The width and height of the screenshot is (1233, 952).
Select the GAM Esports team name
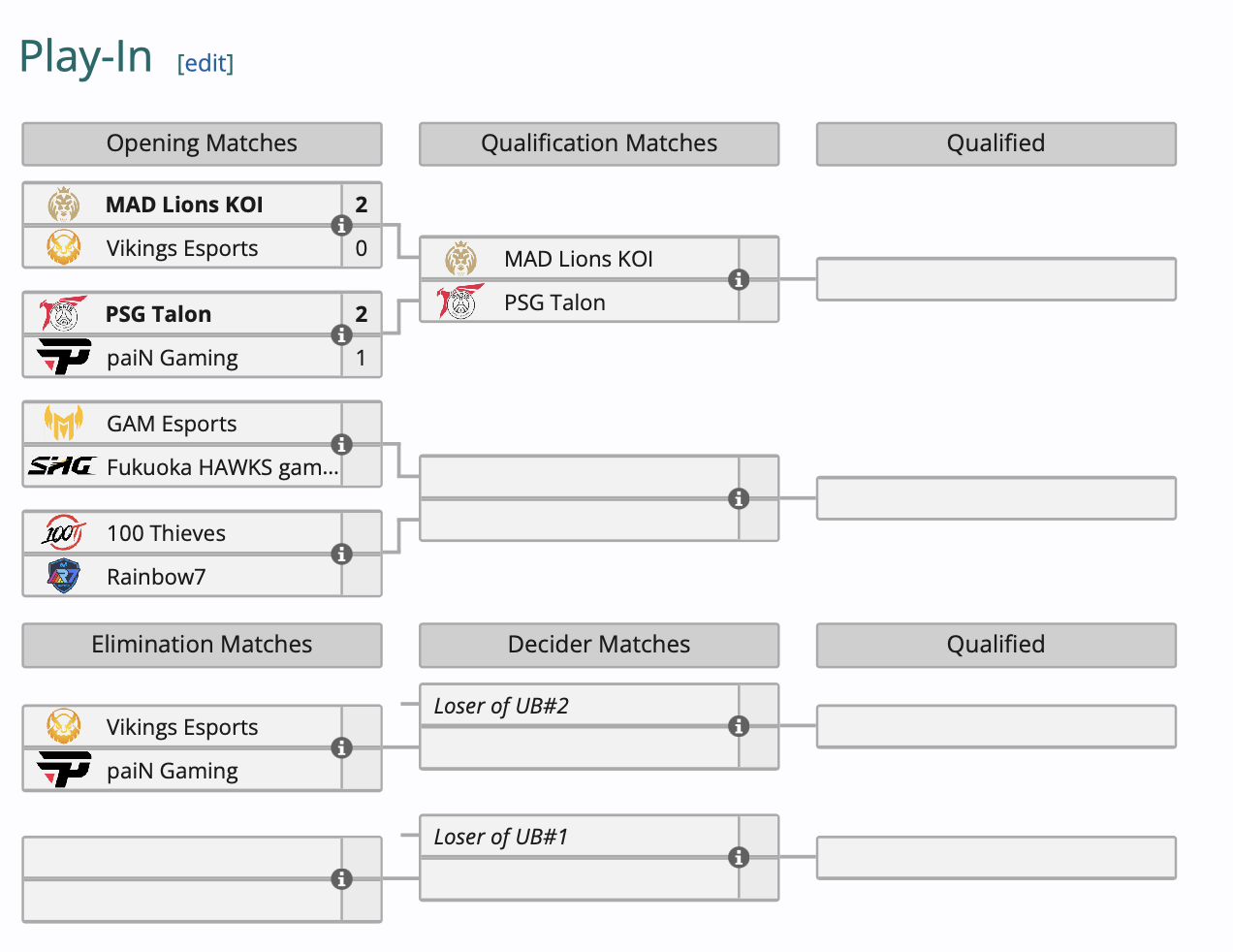click(172, 424)
